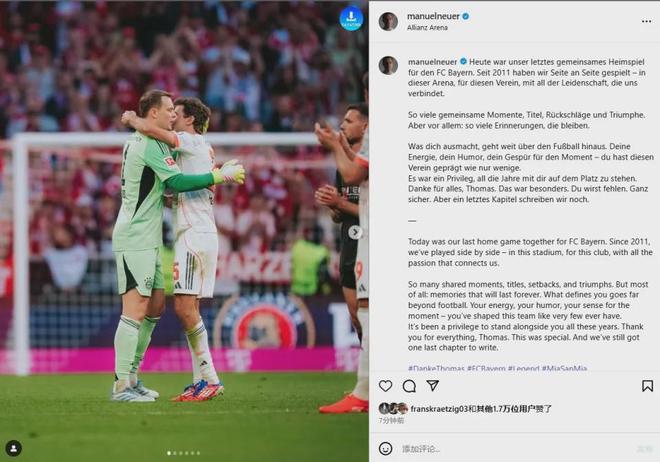Save post with the bookmark icon
This screenshot has width=660, height=462.
coord(647,386)
